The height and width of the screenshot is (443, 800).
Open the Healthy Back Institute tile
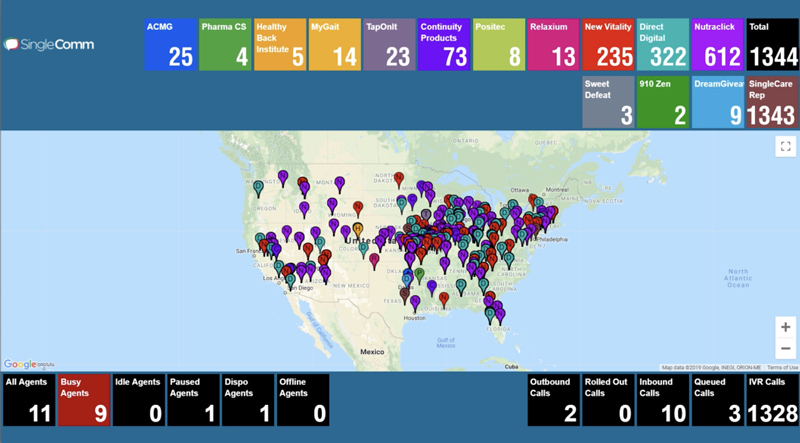pyautogui.click(x=280, y=45)
